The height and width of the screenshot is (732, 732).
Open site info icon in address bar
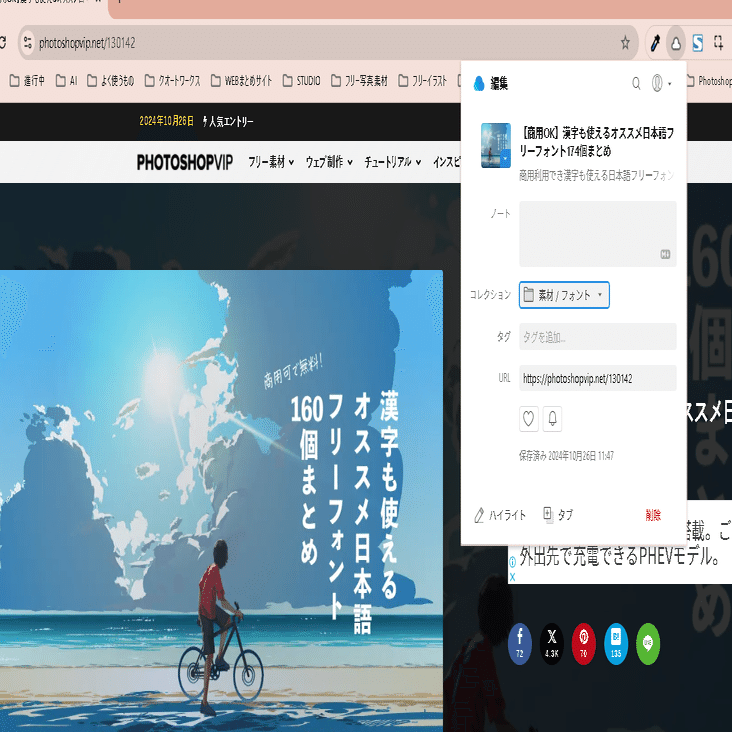[28, 43]
